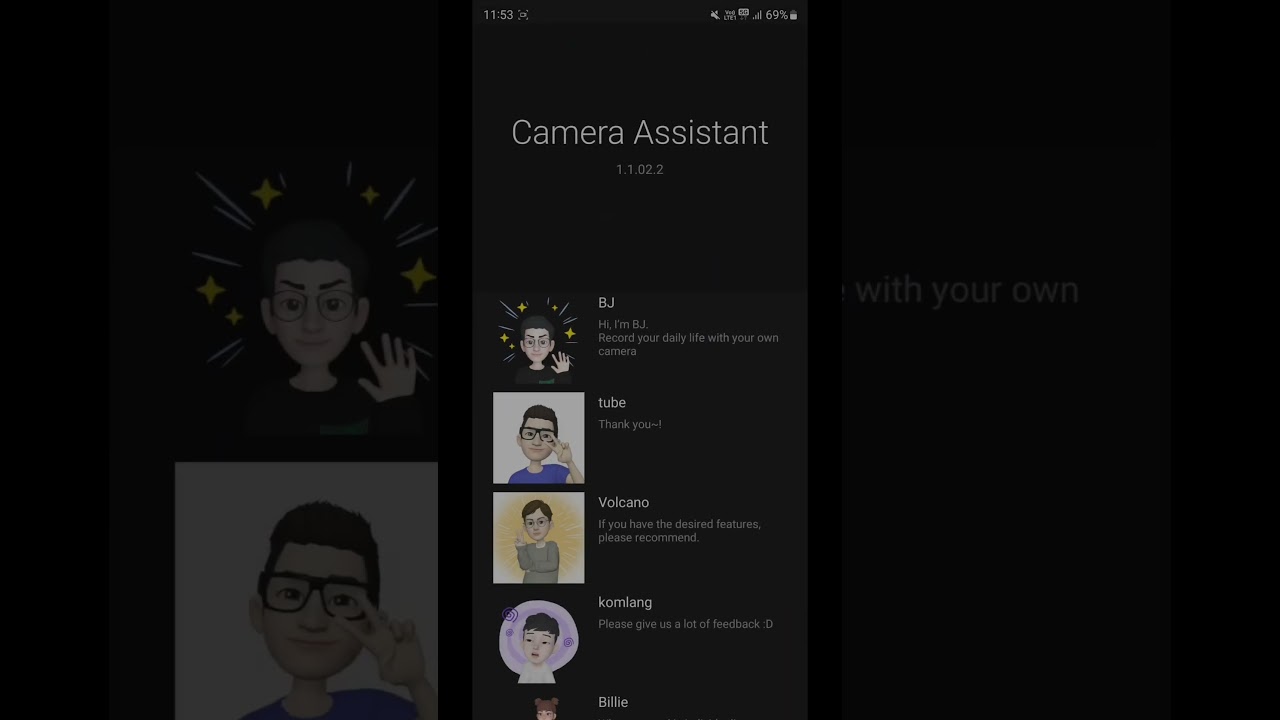
Task: Tap the 11:53 clock in status bar
Action: click(498, 15)
